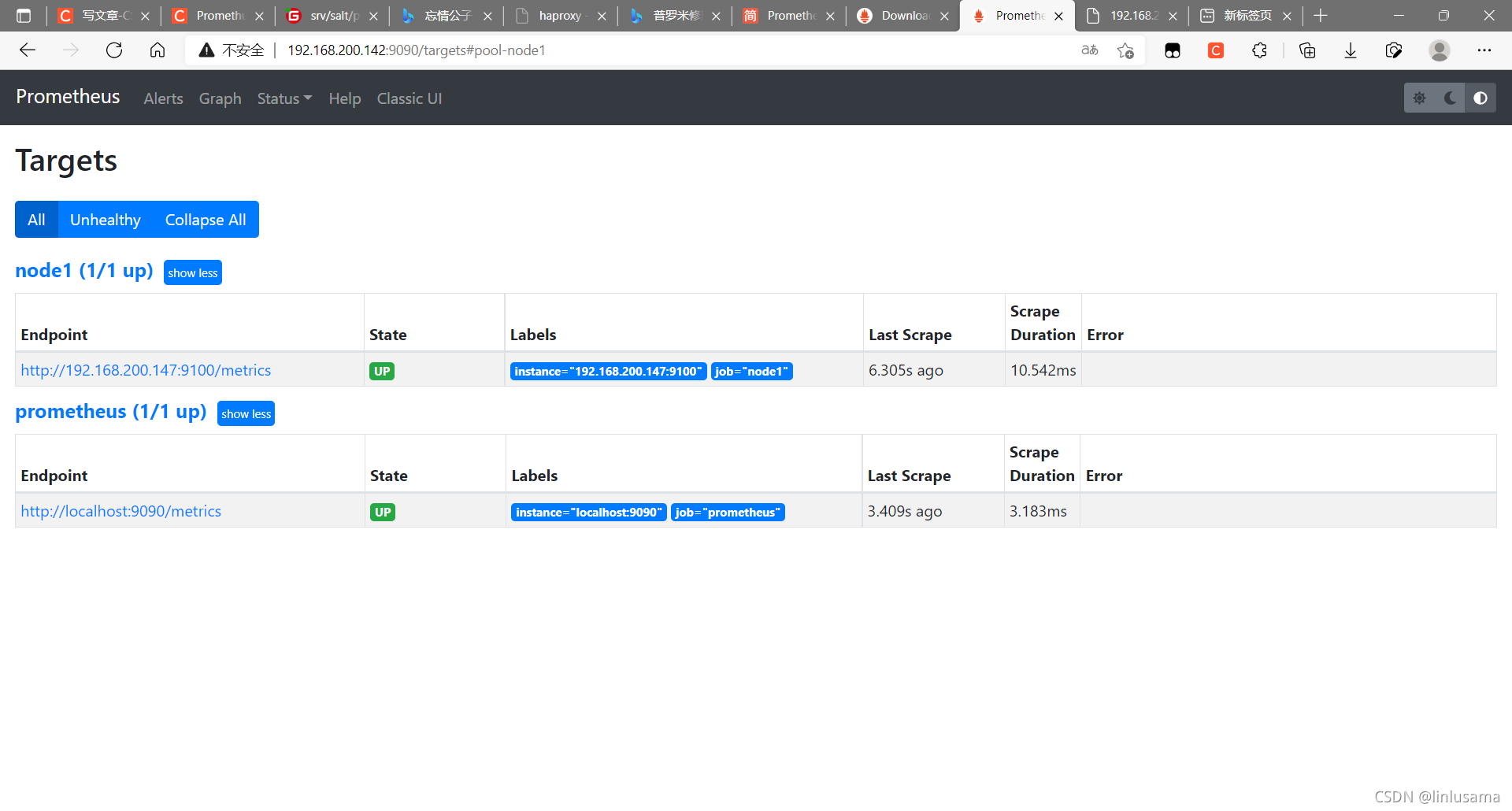
Task: Click the '3.183ms' scrape duration value
Action: 1038,511
